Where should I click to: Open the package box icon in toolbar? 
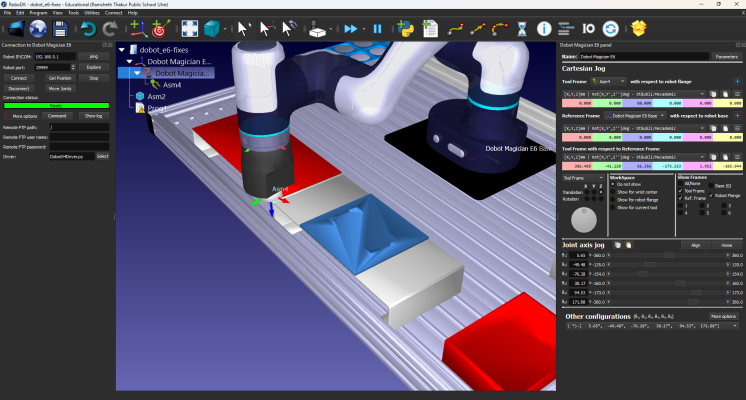638,29
